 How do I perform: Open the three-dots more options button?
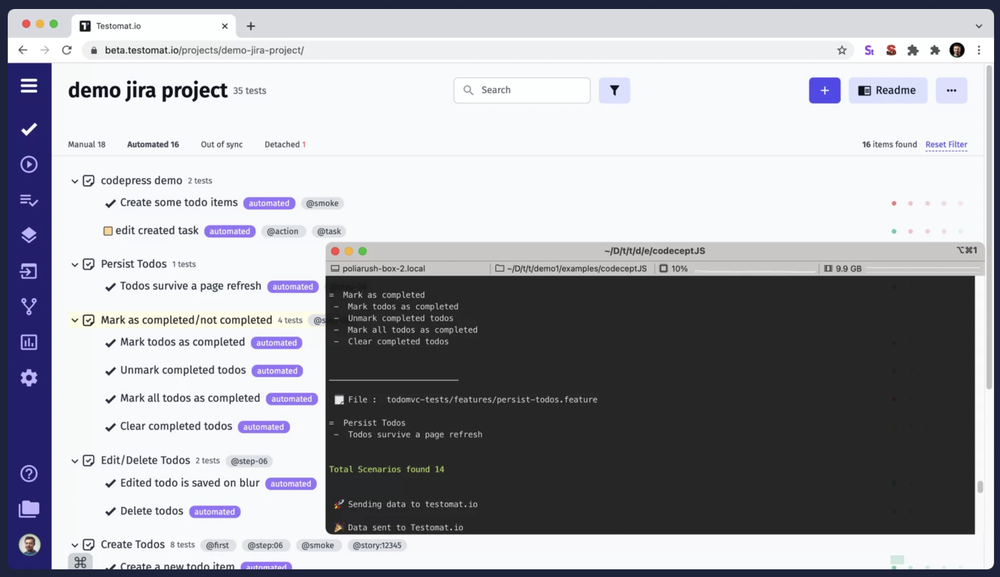pyautogui.click(x=952, y=91)
